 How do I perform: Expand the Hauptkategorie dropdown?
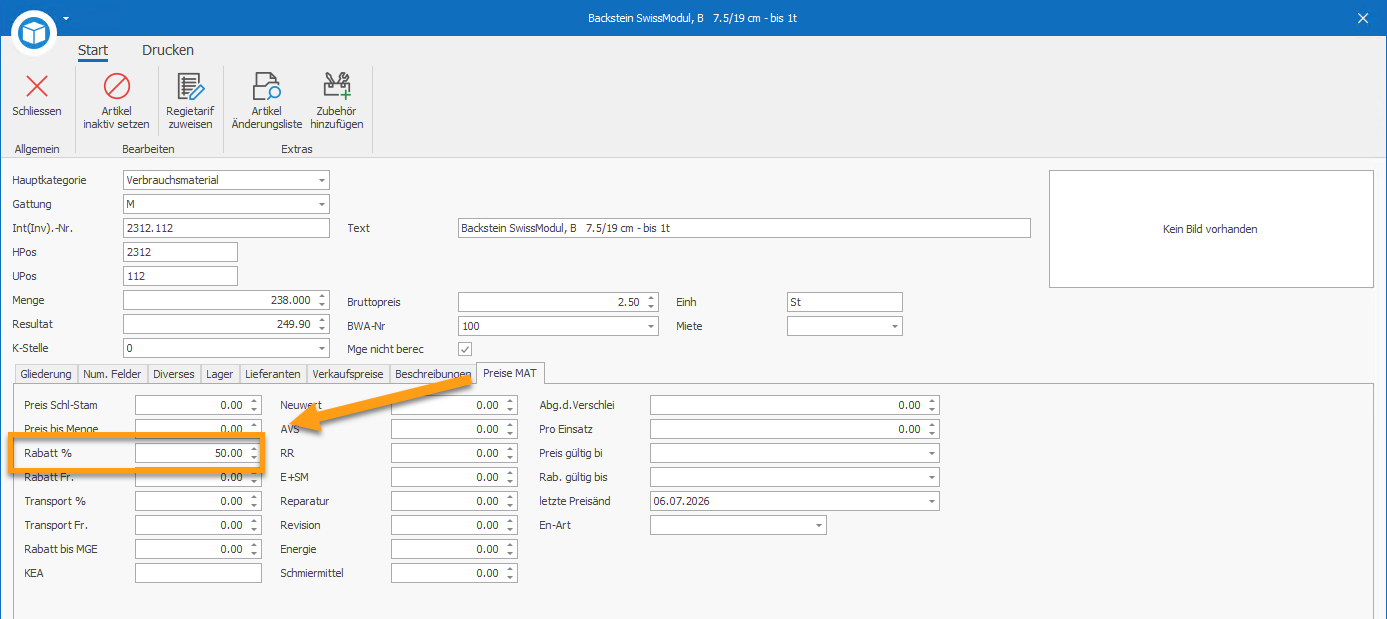[x=321, y=180]
